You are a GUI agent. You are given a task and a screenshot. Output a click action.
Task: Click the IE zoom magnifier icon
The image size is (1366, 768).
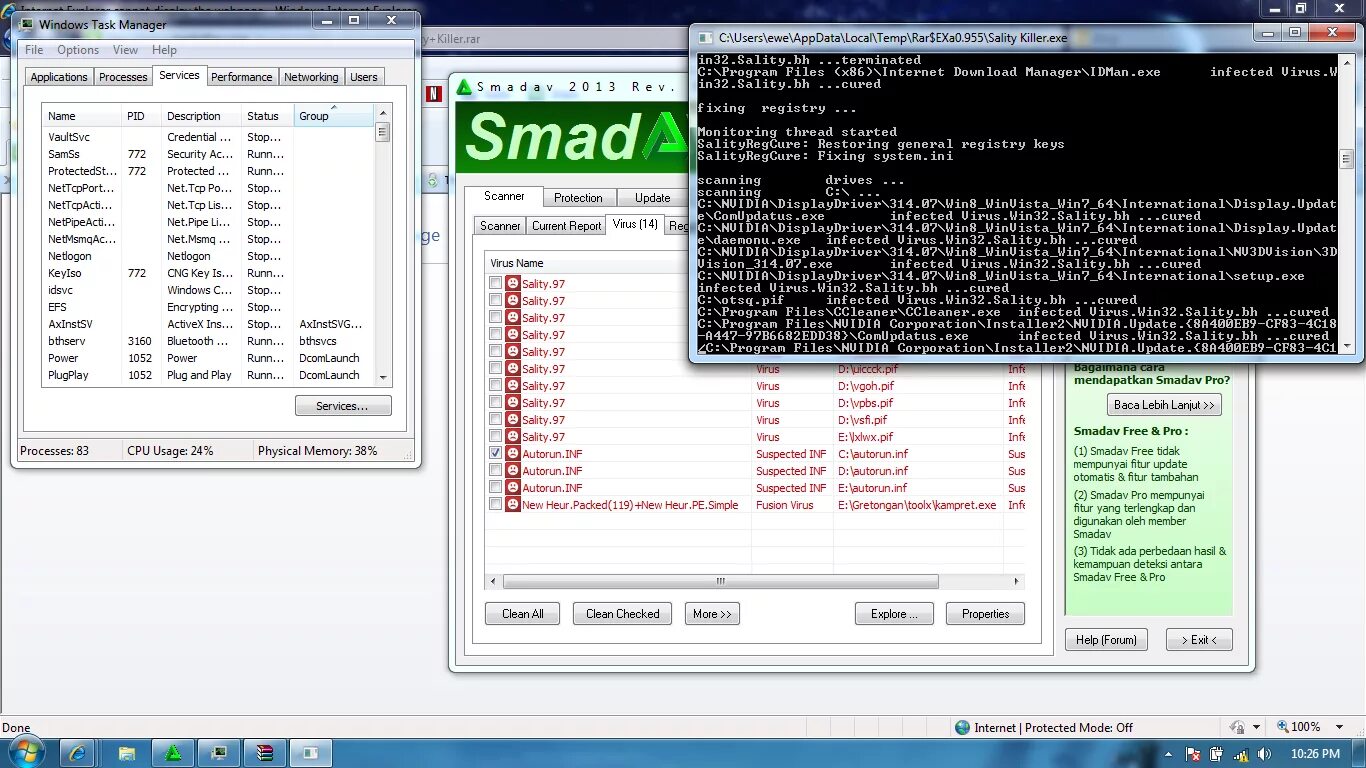click(x=1283, y=727)
